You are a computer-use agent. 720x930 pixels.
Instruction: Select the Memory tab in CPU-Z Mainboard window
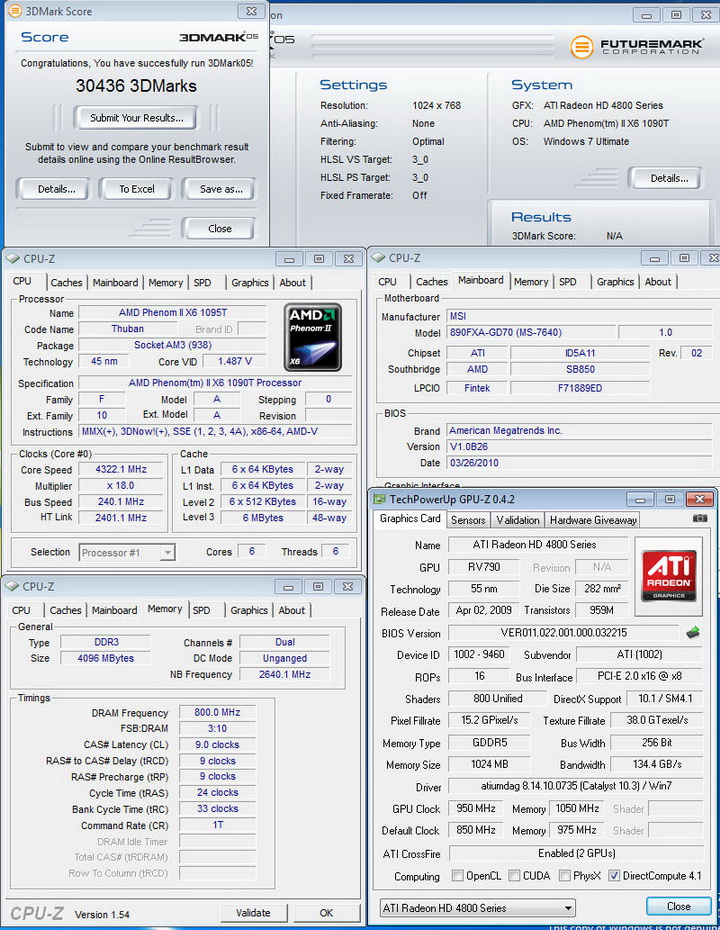pyautogui.click(x=531, y=282)
